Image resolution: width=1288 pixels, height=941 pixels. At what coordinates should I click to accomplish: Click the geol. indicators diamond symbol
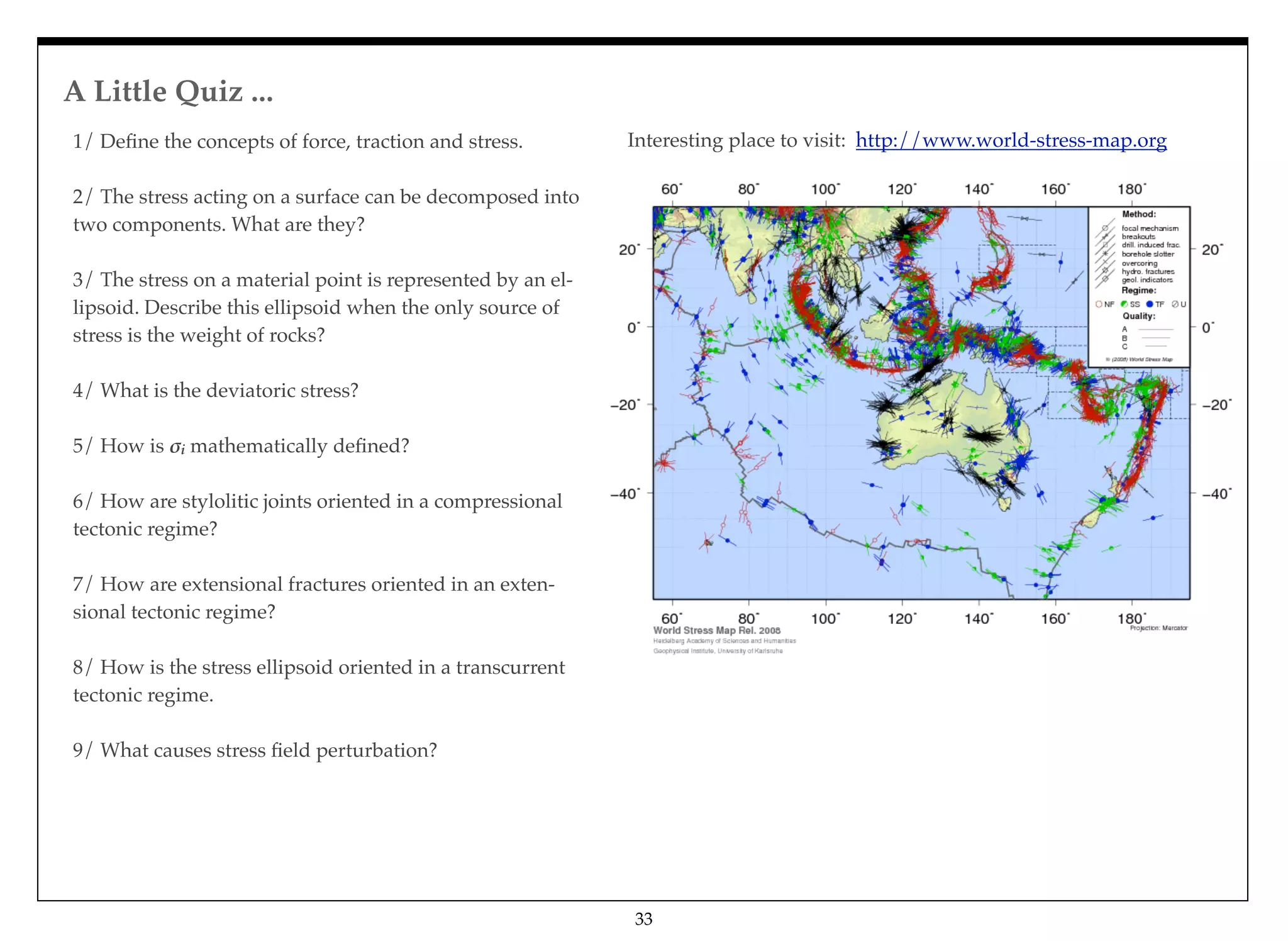click(x=1105, y=279)
